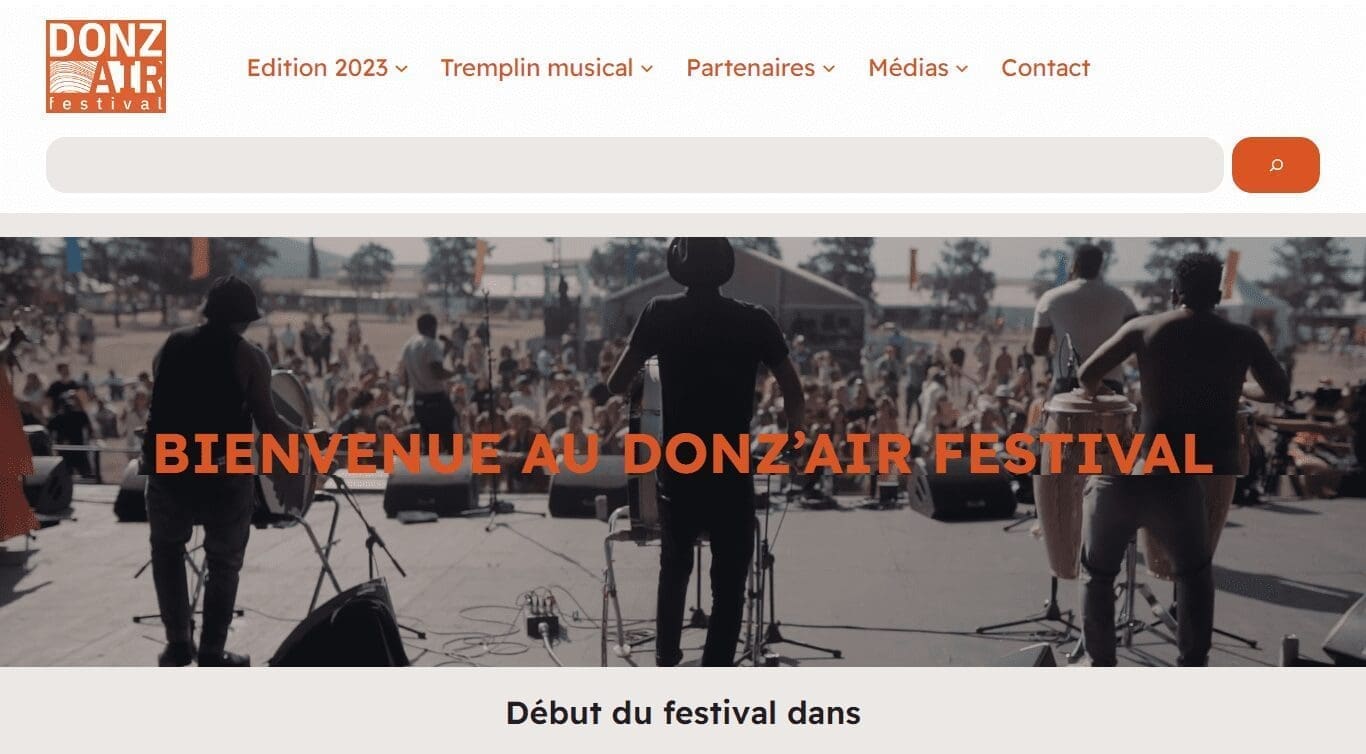1366x754 pixels.
Task: Select the Partenaires menu label
Action: click(x=751, y=68)
